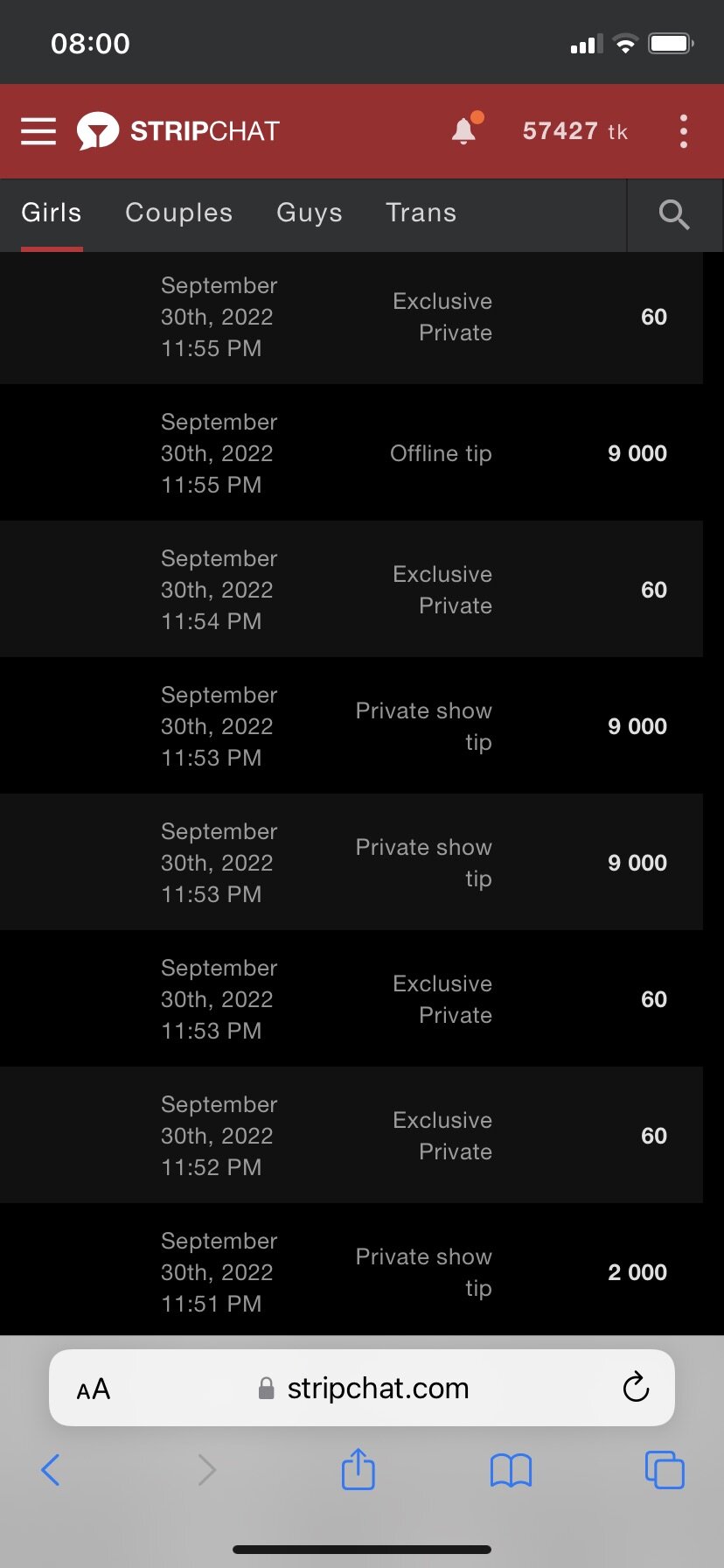Open Safari bookmarks
Viewport: 724px width, 1568px height.
511,1470
